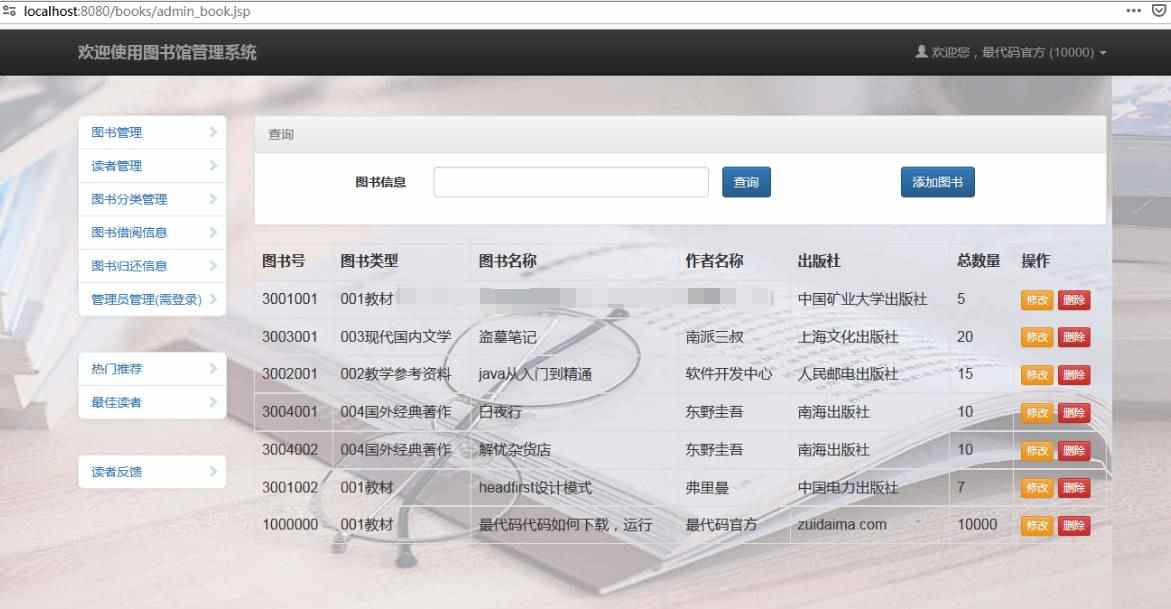Screen dimensions: 1171x609
Task: Select the author cell 南派三叔
Action: tap(714, 337)
